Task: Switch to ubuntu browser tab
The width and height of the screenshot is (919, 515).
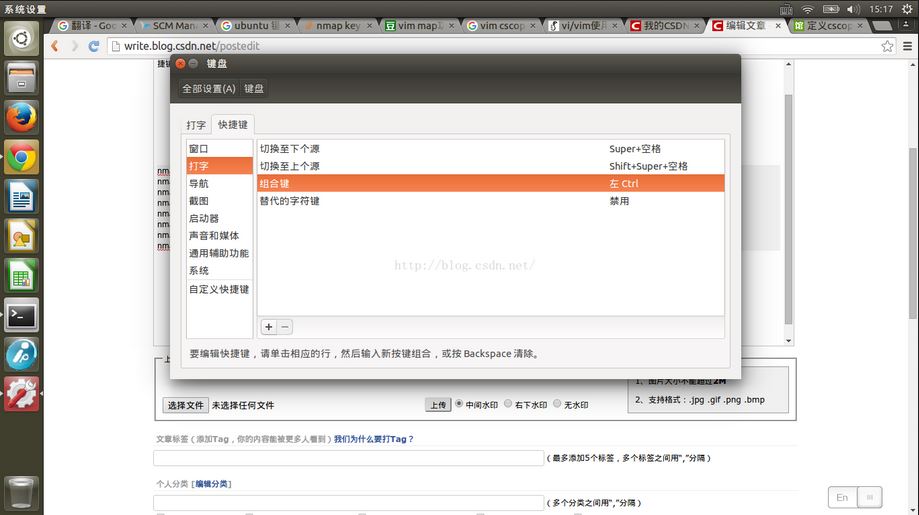Action: tap(256, 26)
